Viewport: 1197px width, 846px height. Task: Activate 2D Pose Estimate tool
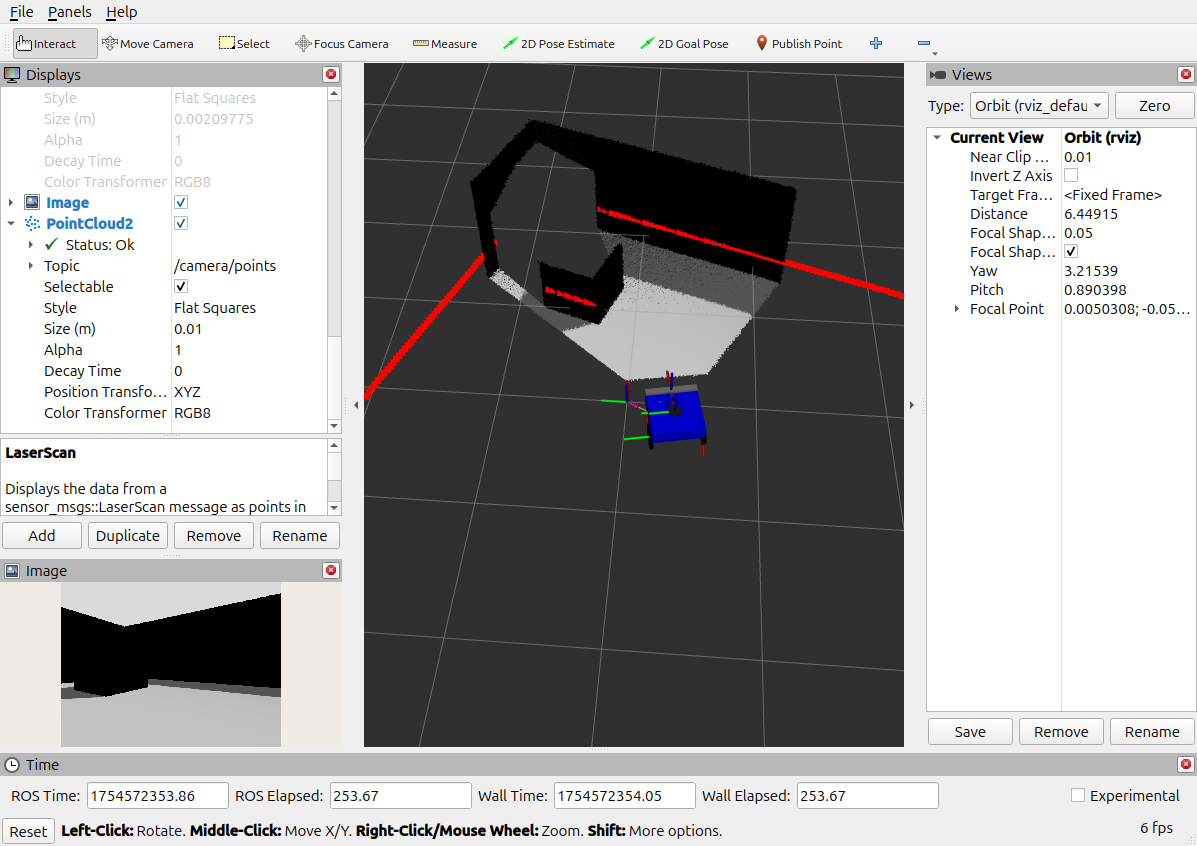[x=558, y=44]
